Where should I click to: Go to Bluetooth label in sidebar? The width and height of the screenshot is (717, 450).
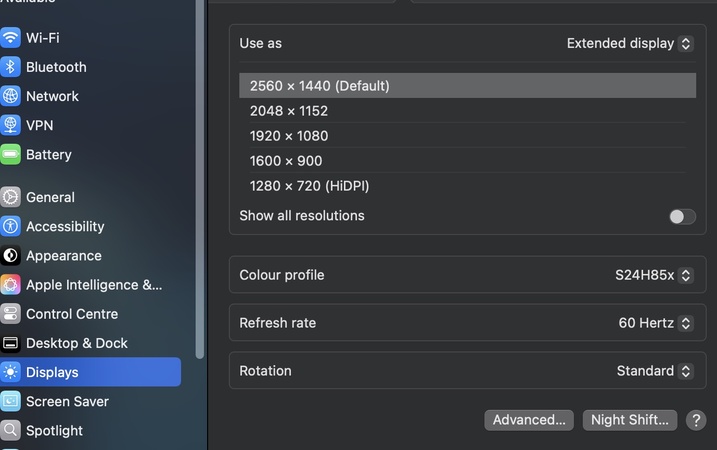pyautogui.click(x=56, y=67)
